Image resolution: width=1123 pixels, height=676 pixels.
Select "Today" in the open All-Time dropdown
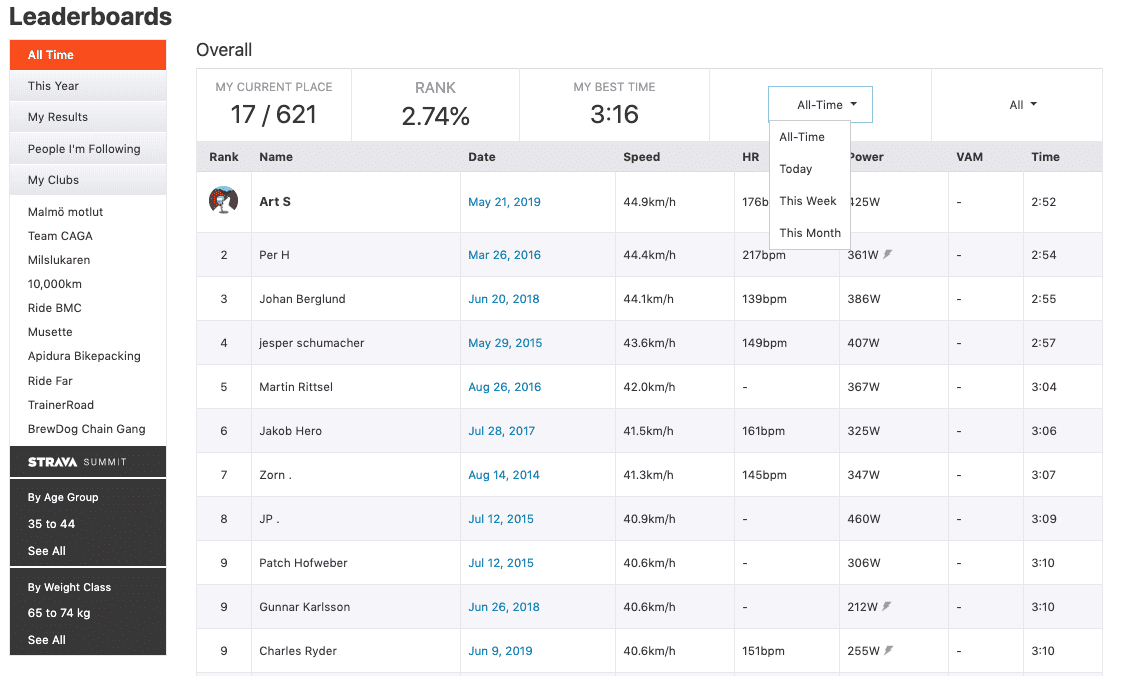click(x=795, y=168)
